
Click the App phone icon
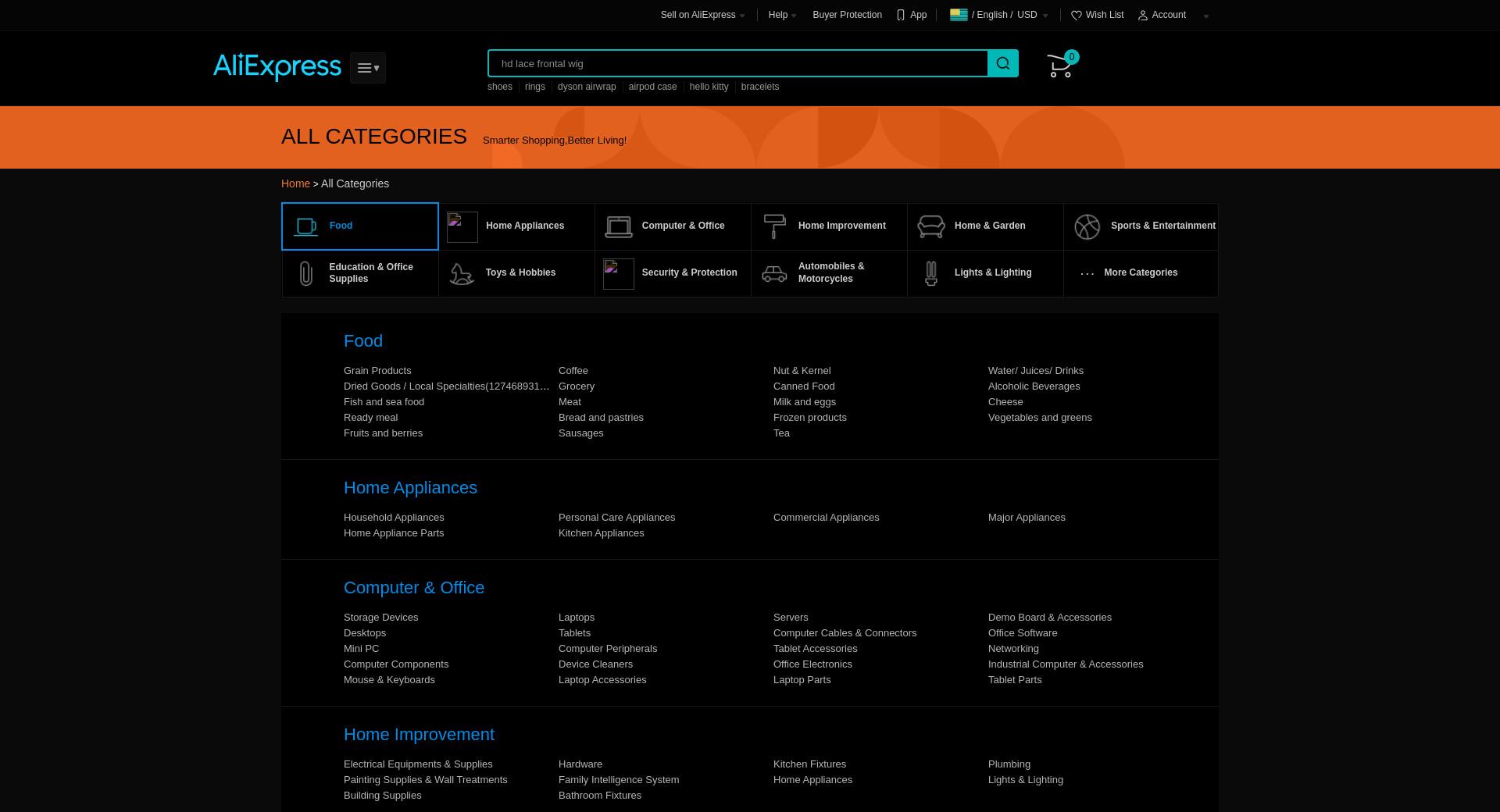click(x=901, y=15)
